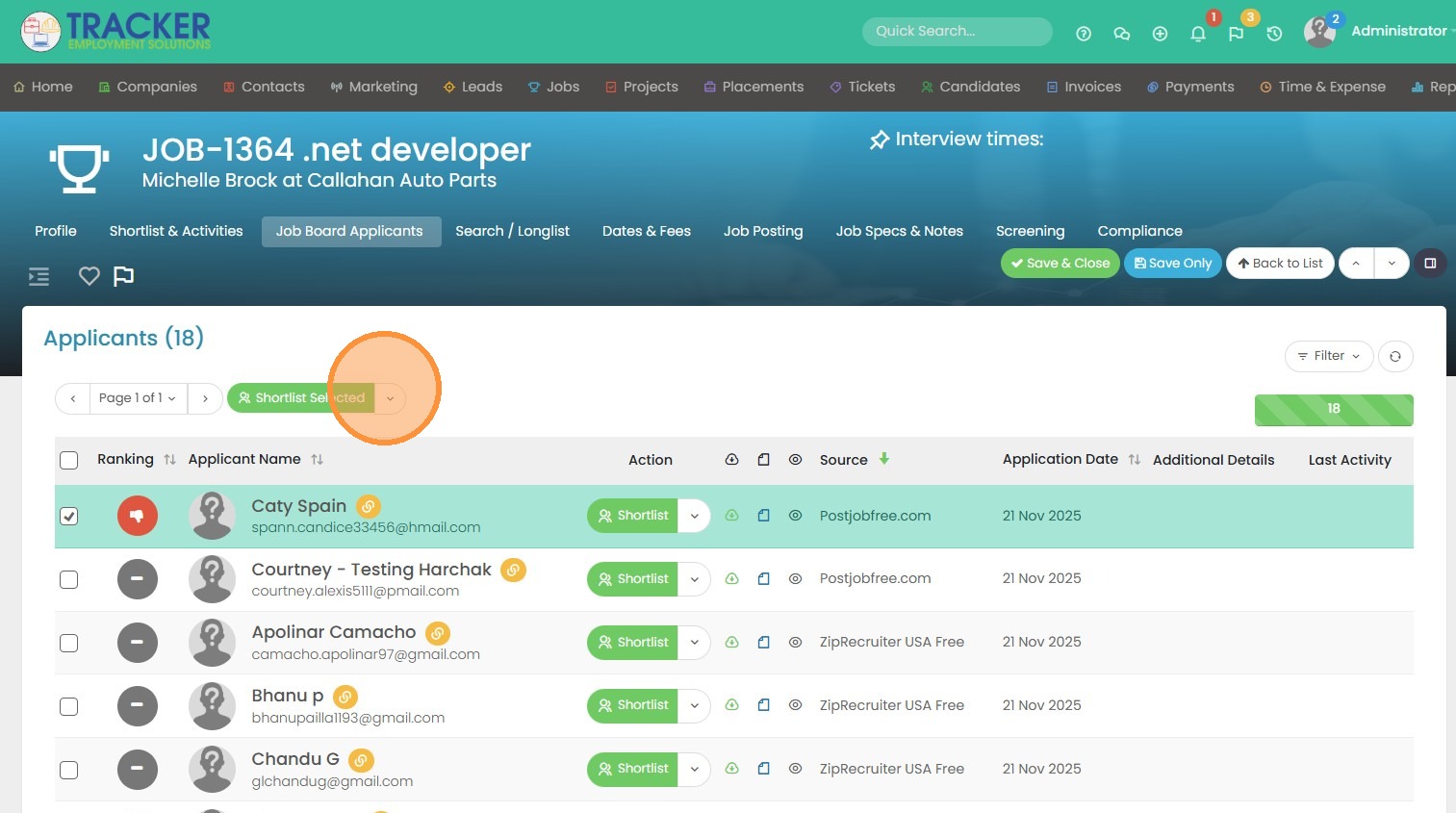Click the flag icon in the top bar
This screenshot has width=1456, height=813.
1236,34
